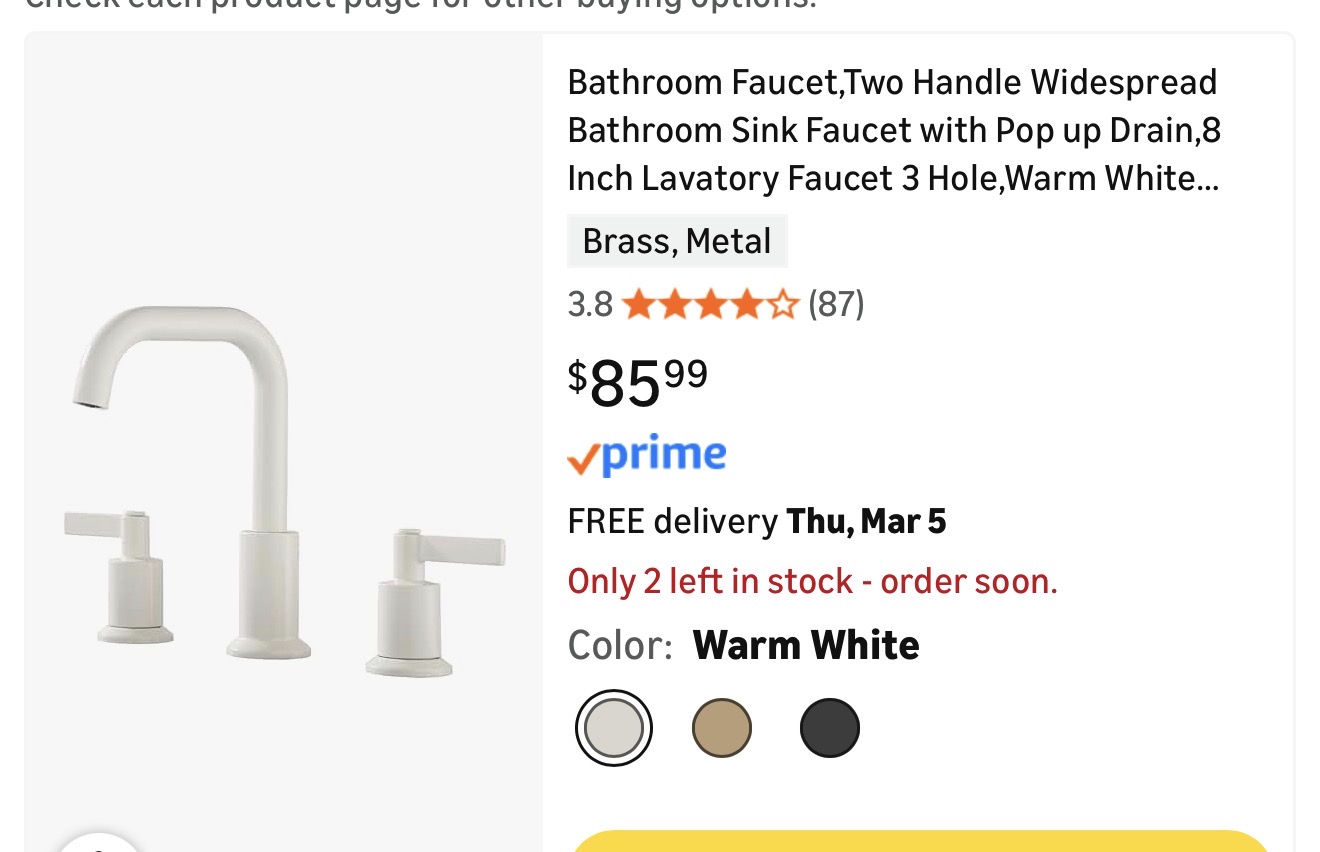Screen dimensions: 1320x852
Task: Click the "FREE delivery Thu, Mar 5" text
Action: point(756,521)
